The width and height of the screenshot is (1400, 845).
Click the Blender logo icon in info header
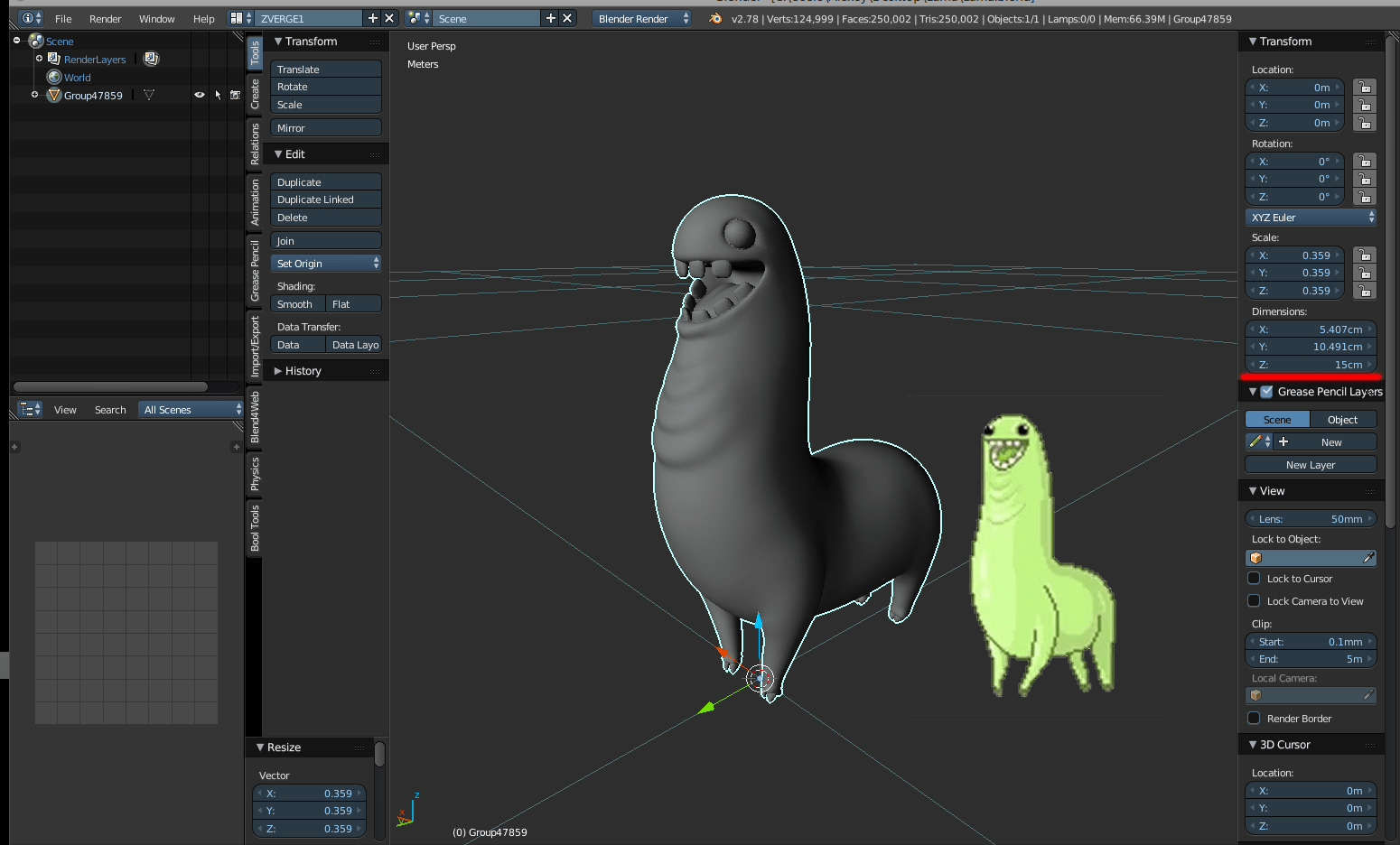[x=715, y=18]
